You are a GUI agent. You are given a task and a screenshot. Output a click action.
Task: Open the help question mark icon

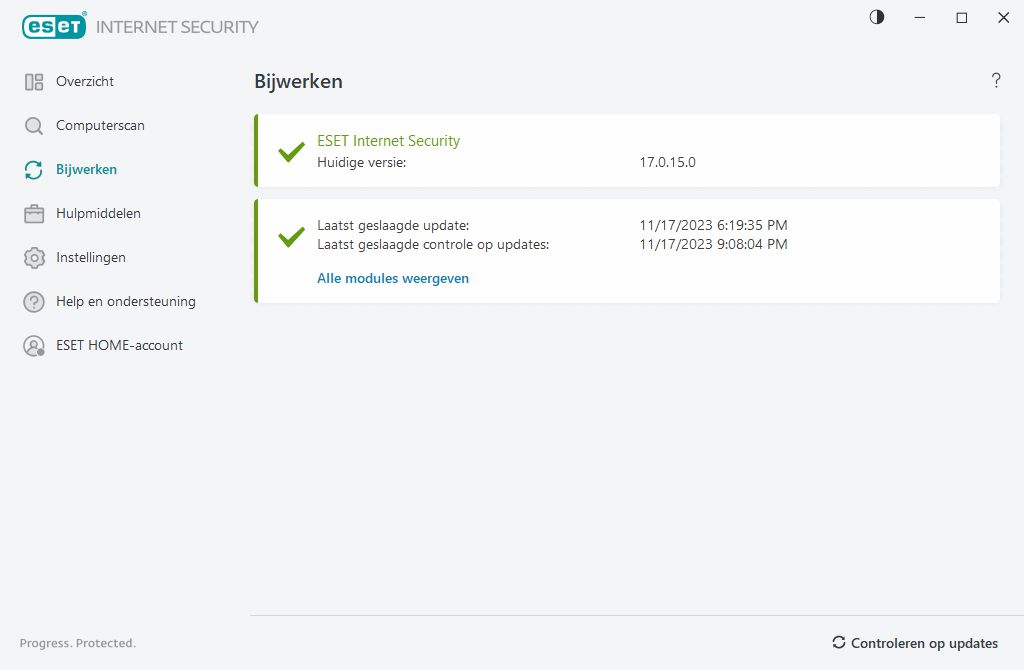point(996,81)
